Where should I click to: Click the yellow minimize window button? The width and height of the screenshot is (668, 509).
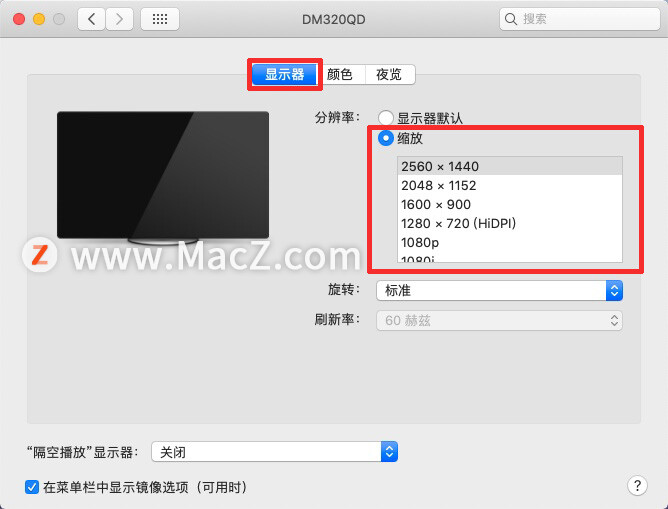[x=39, y=19]
